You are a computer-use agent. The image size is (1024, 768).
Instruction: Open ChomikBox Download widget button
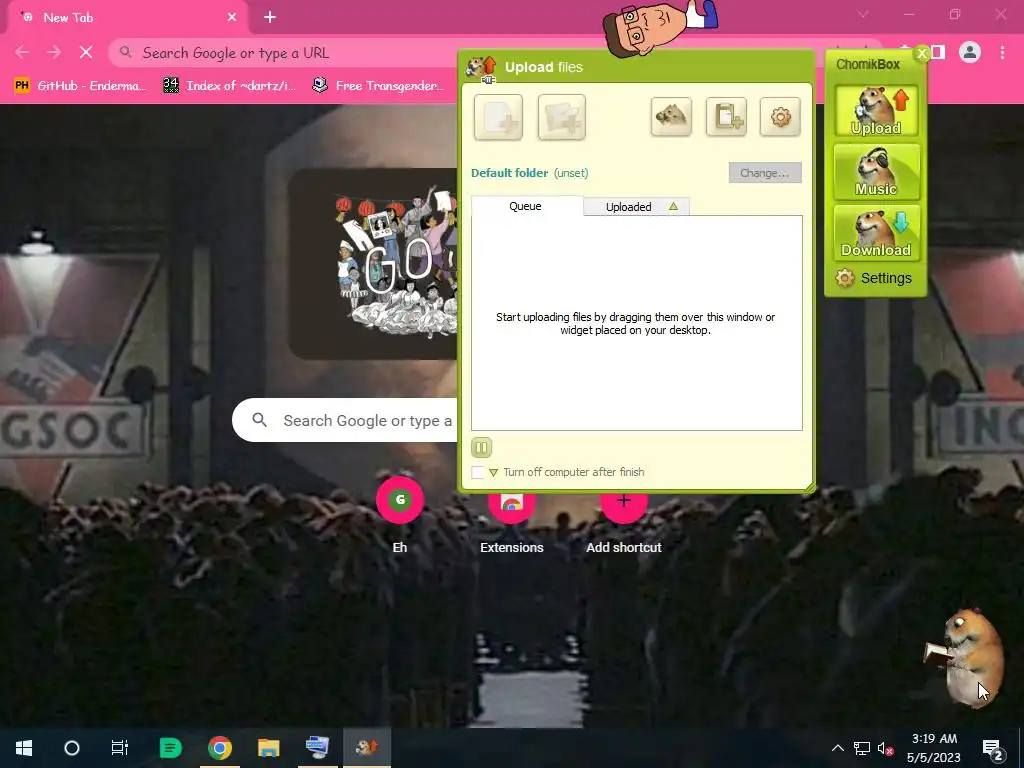click(876, 233)
